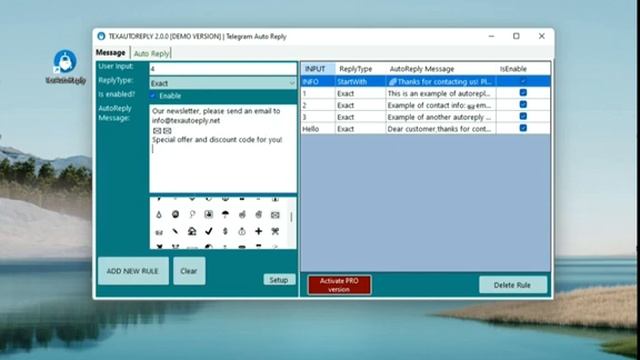The width and height of the screenshot is (640, 360).
Task: Click the Clear button
Action: click(x=189, y=271)
